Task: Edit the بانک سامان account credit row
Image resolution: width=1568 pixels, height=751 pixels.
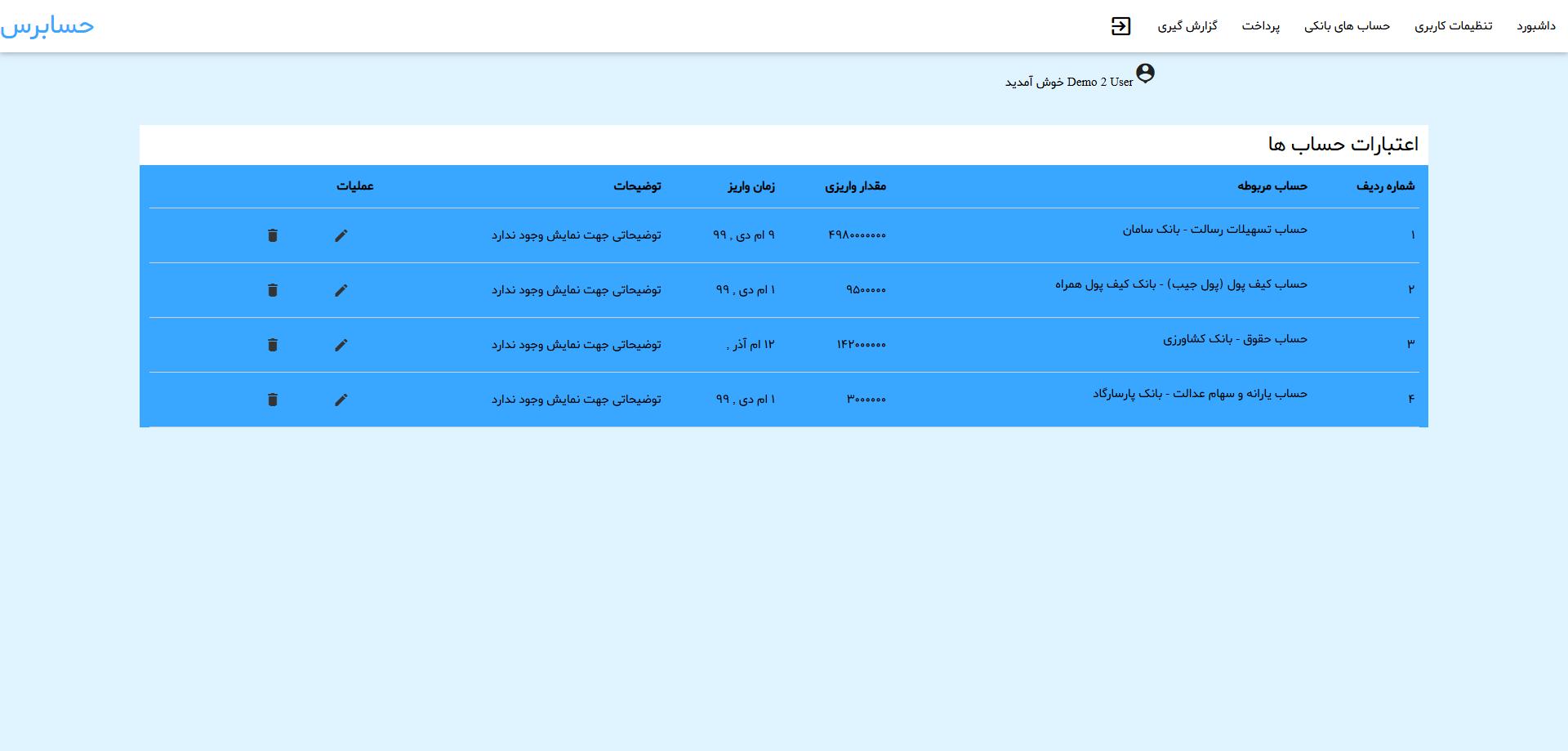Action: (x=341, y=235)
